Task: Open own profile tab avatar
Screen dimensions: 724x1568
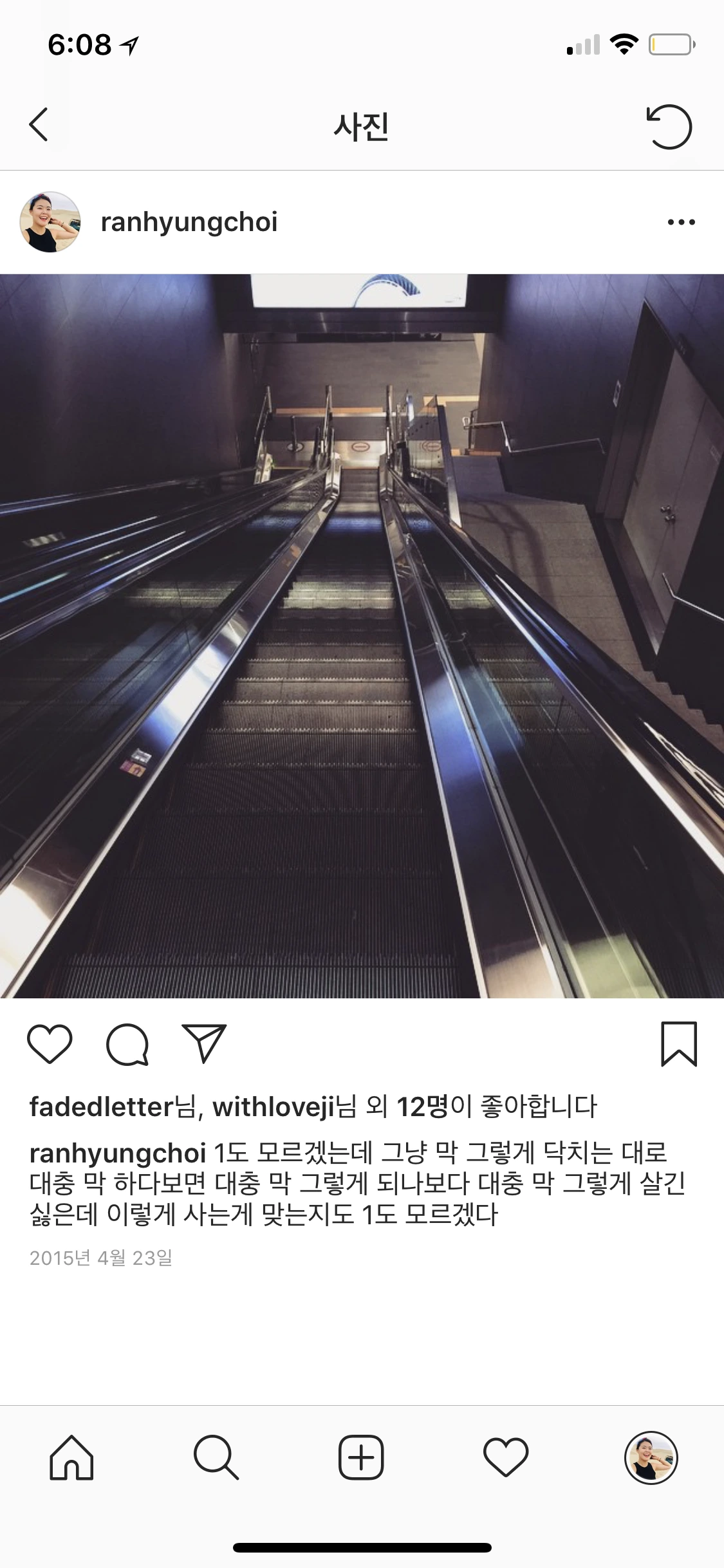Action: click(651, 1457)
